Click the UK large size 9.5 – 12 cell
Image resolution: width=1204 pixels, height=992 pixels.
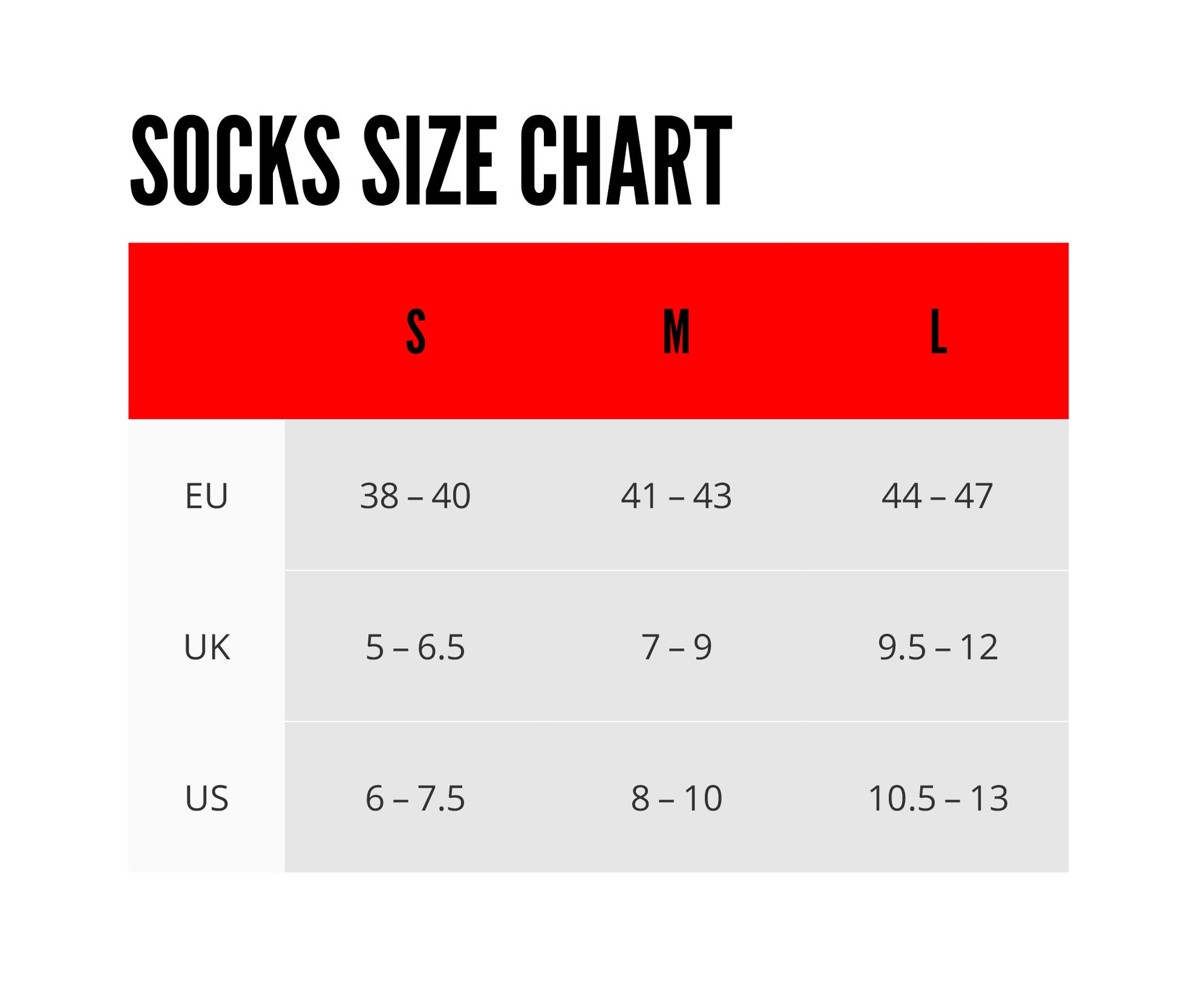(x=938, y=648)
